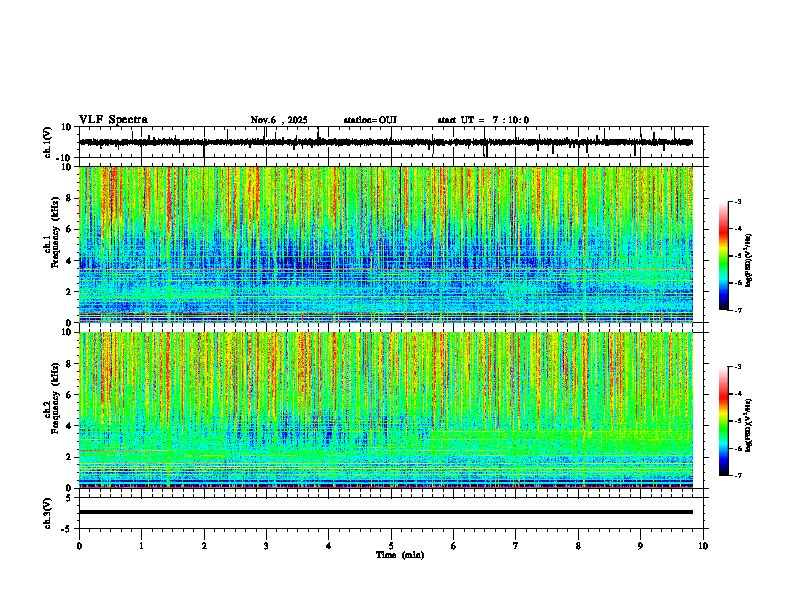Click the "-7" label on ch.2 color scale

pyautogui.click(x=738, y=475)
